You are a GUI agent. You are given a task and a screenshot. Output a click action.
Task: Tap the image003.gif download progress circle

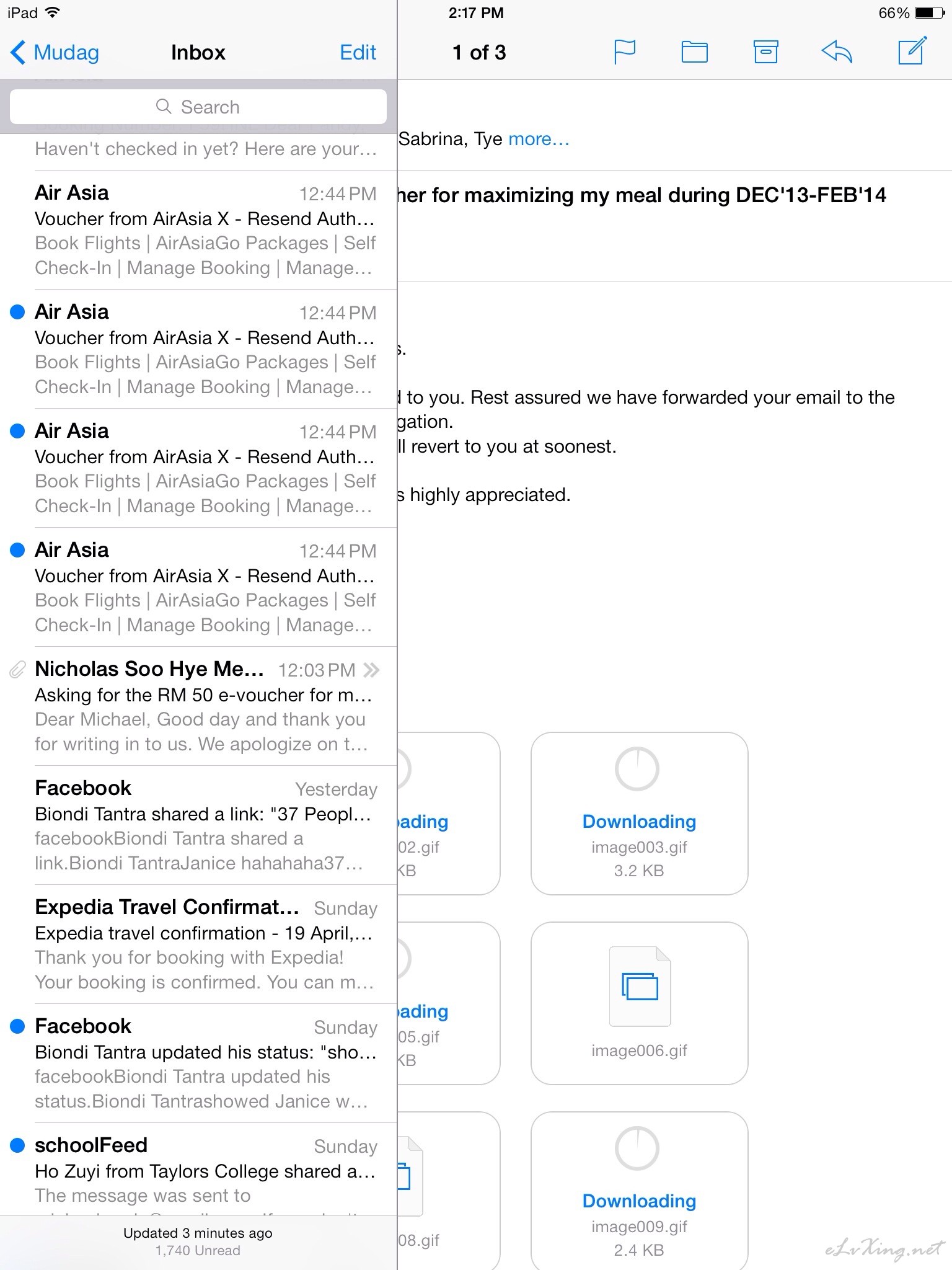pyautogui.click(x=637, y=769)
